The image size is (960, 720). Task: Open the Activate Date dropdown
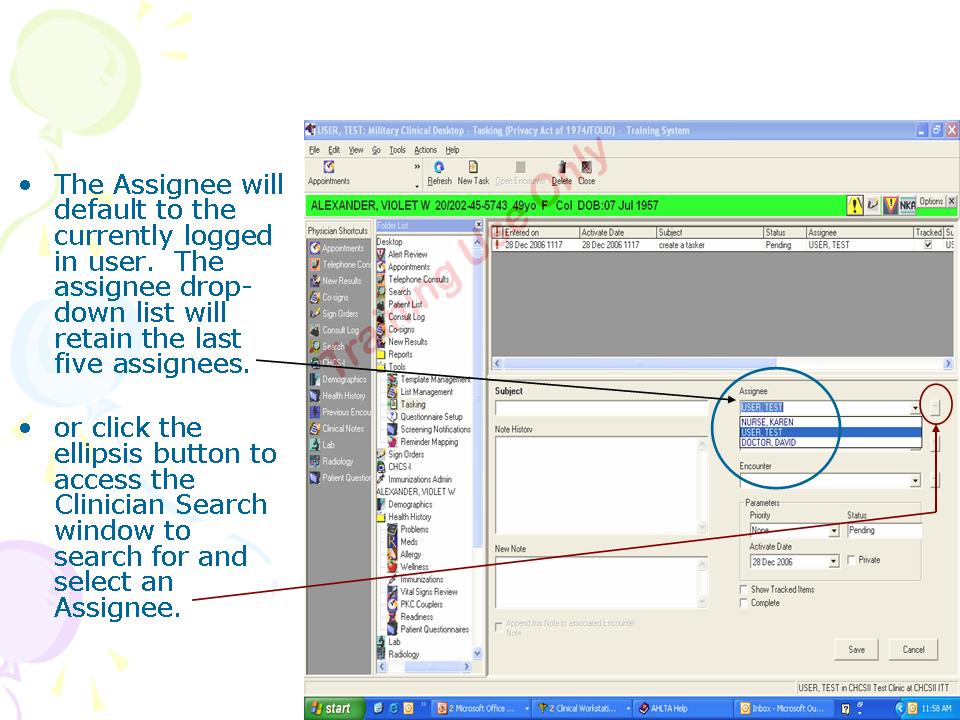(x=833, y=562)
